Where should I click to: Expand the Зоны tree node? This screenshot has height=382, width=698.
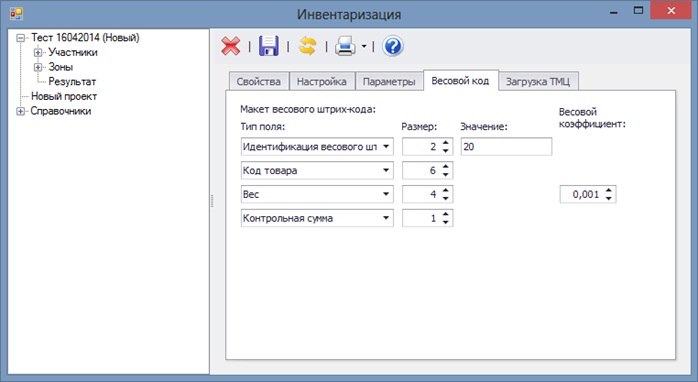38,67
